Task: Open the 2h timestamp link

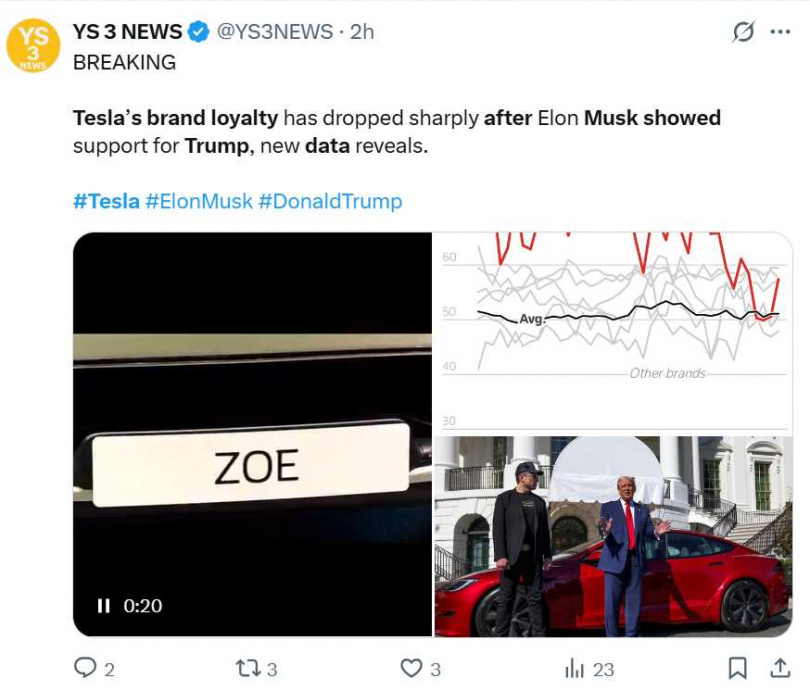Action: [362, 32]
